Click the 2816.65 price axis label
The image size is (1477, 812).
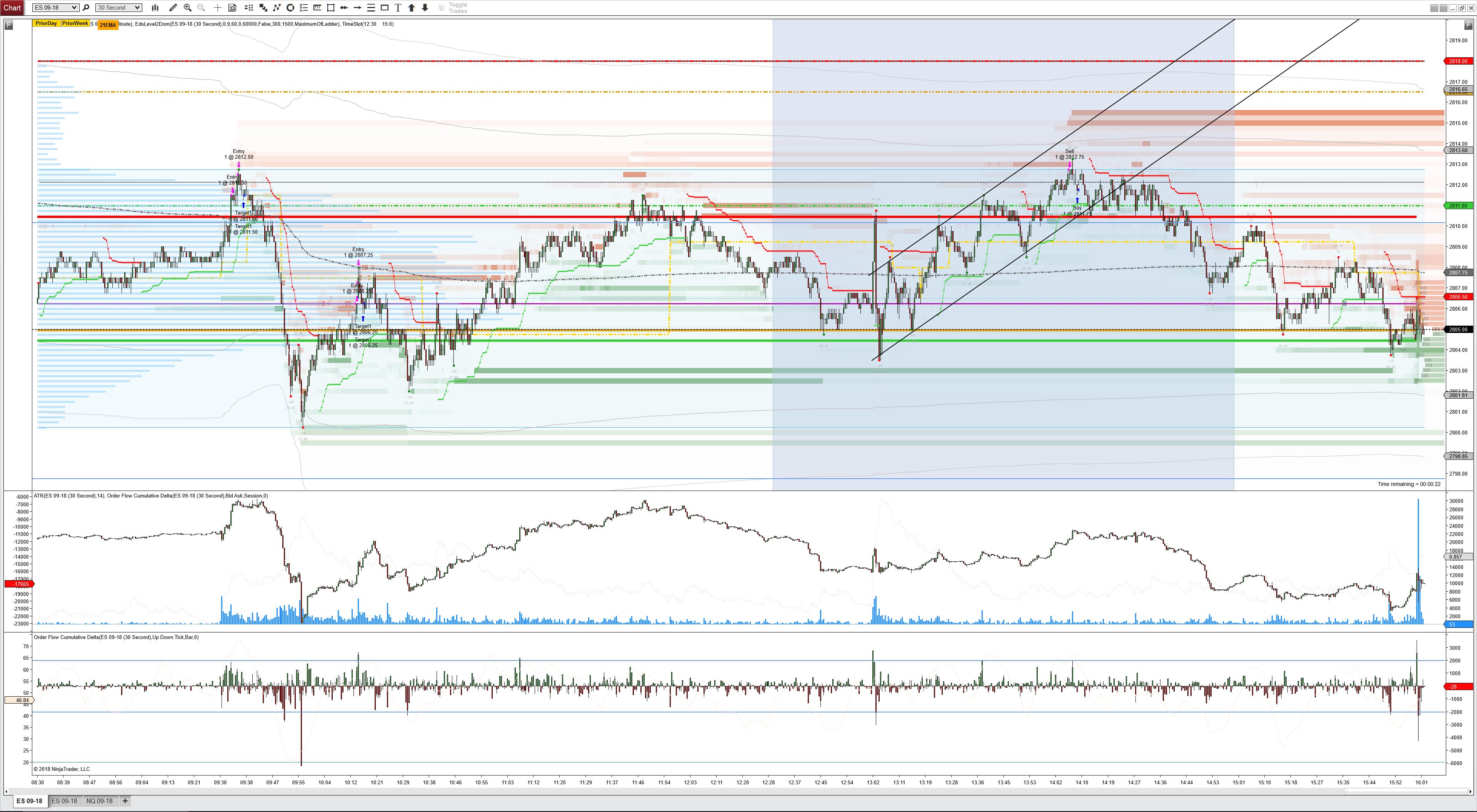tap(1458, 90)
